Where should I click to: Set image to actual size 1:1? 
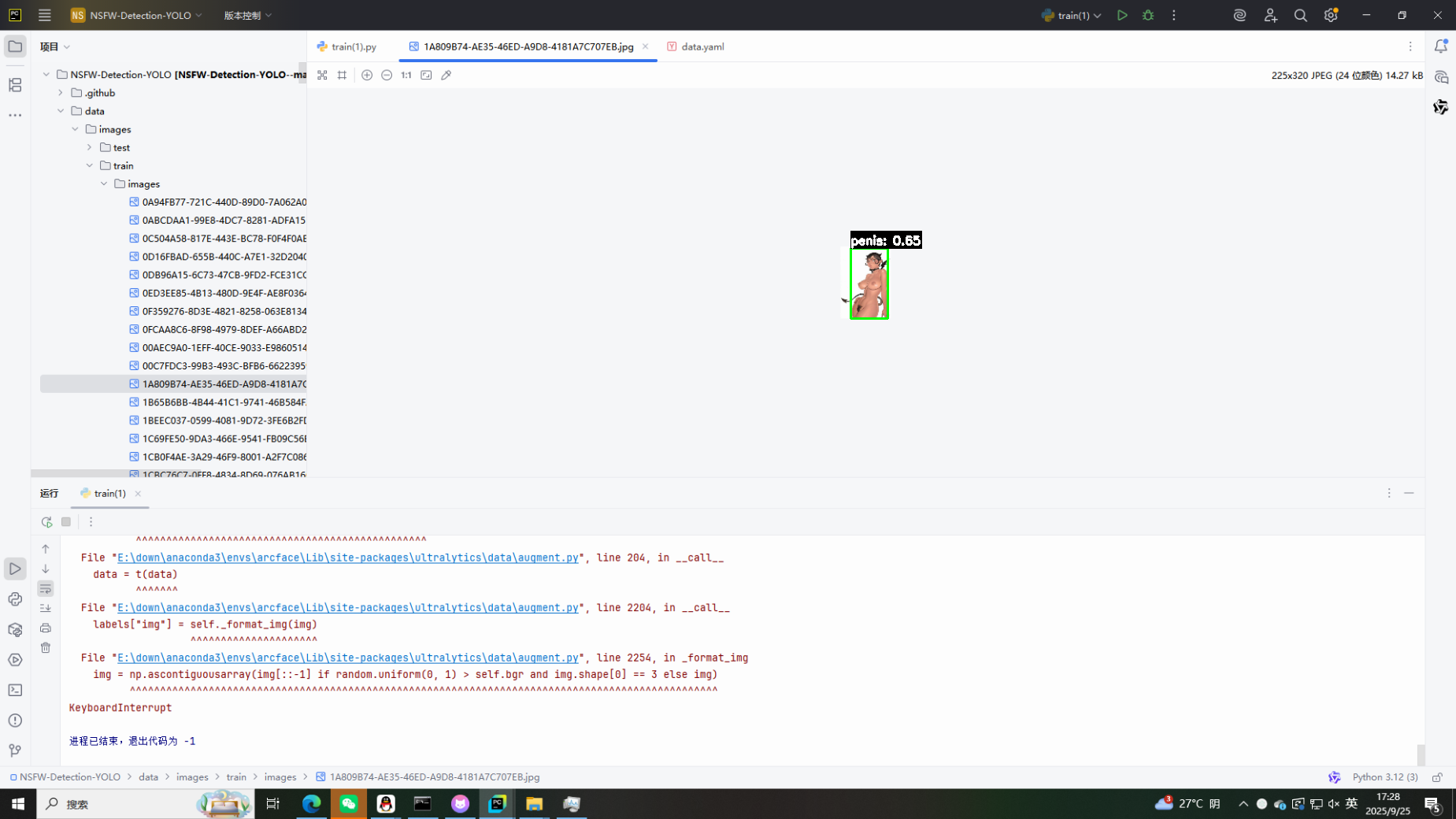point(406,75)
